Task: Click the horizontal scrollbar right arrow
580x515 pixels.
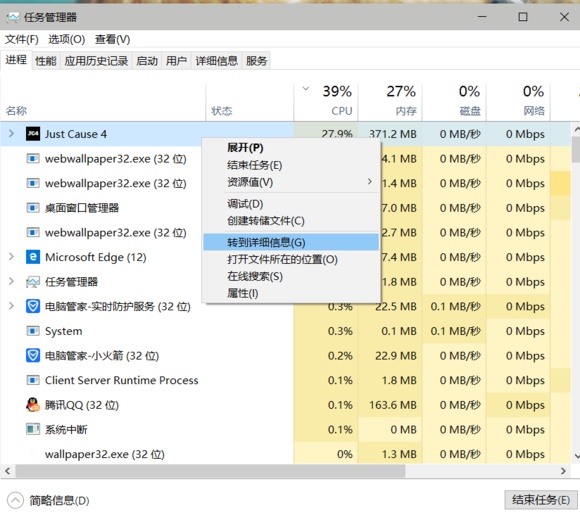Action: tap(563, 471)
